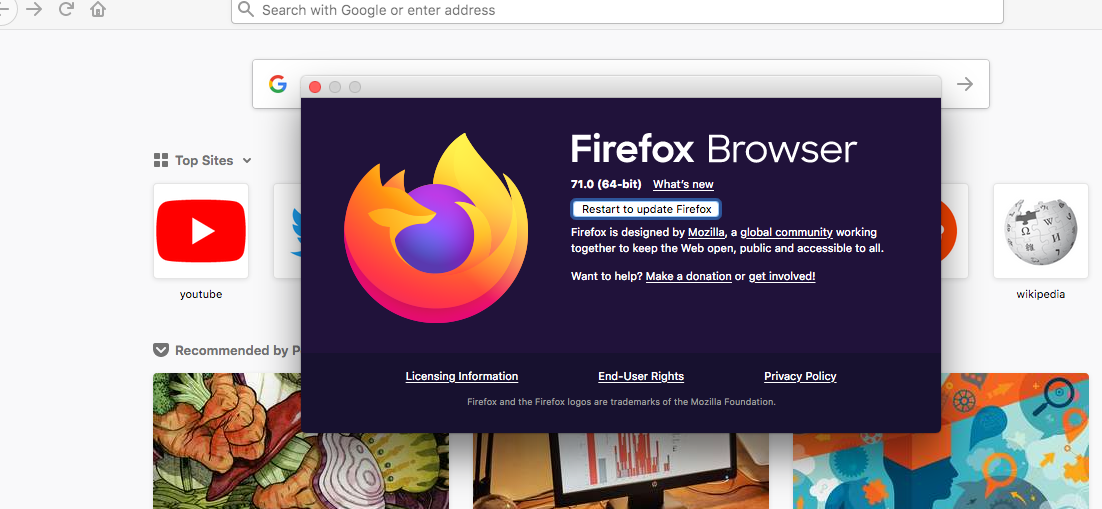Open the Wikipedia top site tile
The image size is (1102, 509).
tap(1040, 231)
